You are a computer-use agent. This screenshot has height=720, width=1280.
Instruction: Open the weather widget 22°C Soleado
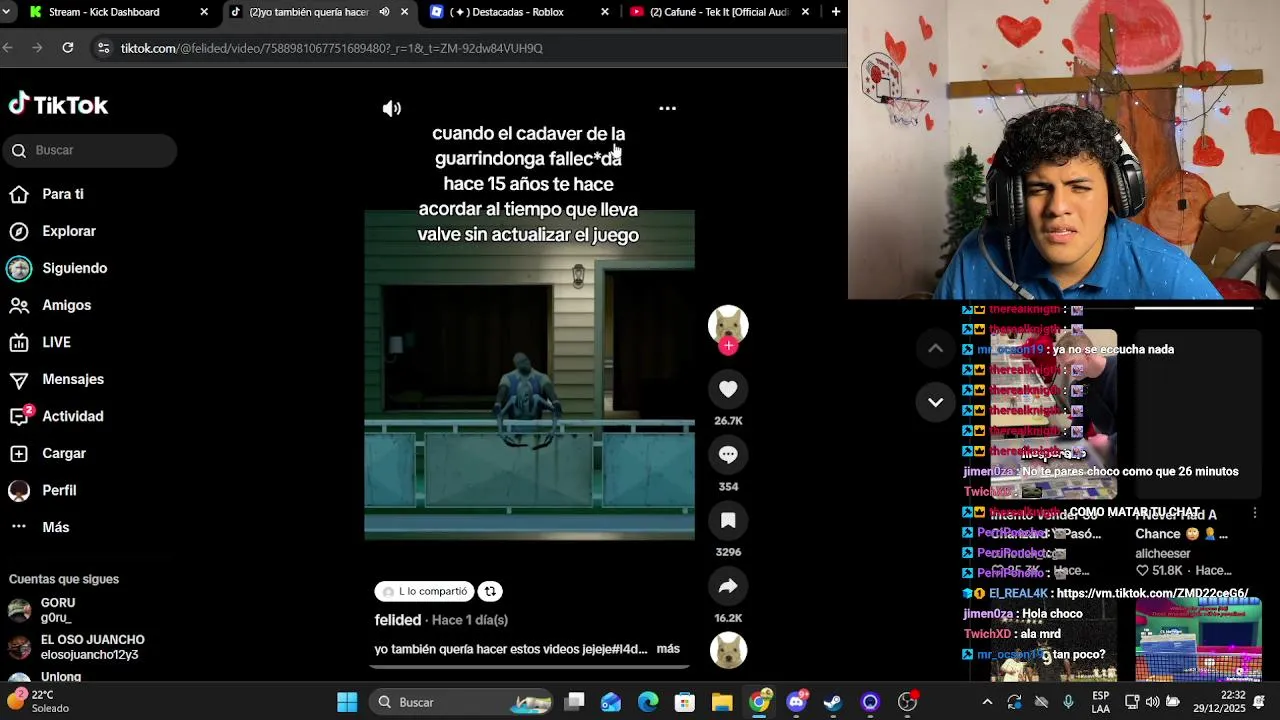pos(38,702)
